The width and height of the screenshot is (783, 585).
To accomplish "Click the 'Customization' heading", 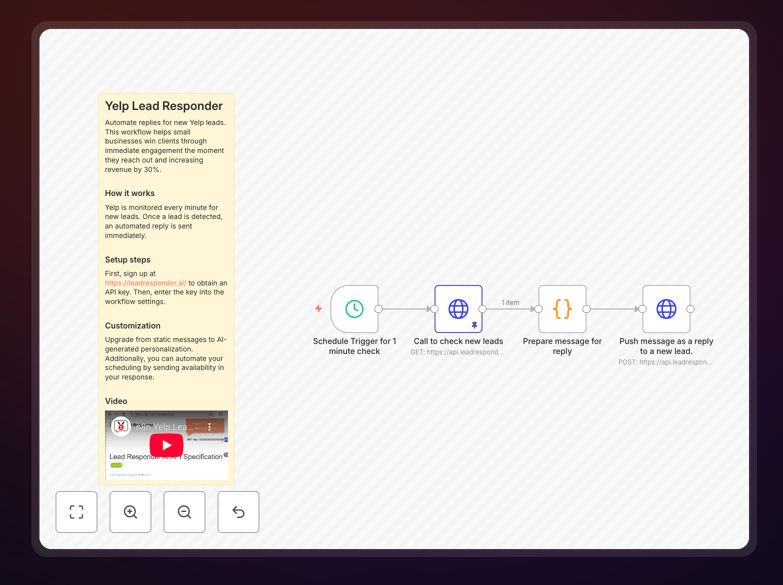I will tap(133, 325).
